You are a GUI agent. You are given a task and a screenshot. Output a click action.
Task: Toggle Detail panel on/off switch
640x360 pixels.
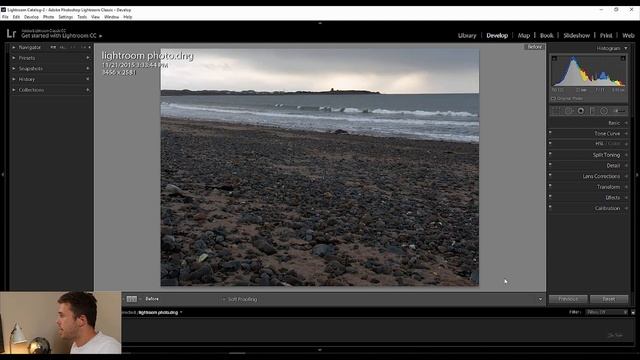pos(550,164)
